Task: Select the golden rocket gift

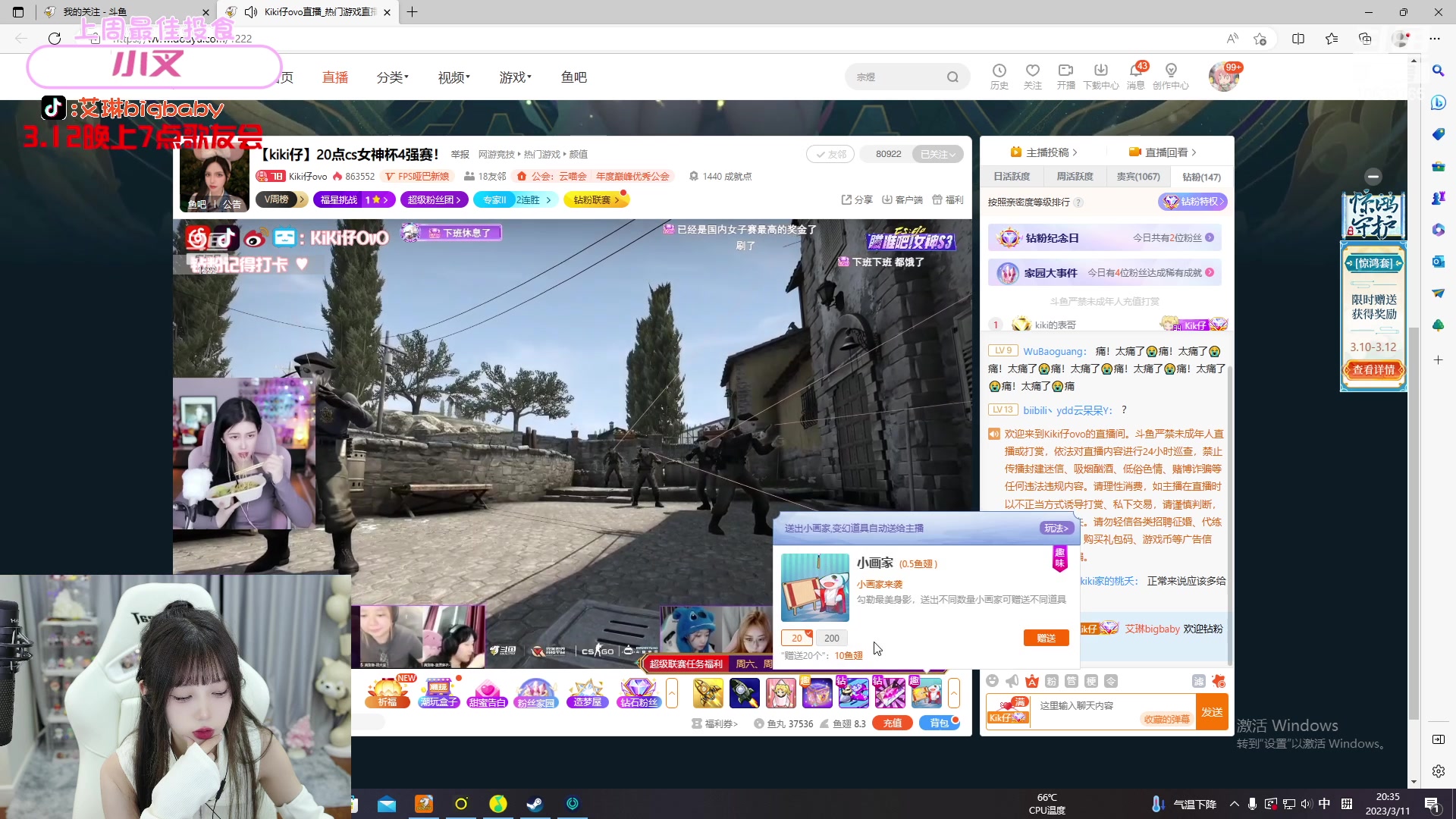Action: (708, 693)
